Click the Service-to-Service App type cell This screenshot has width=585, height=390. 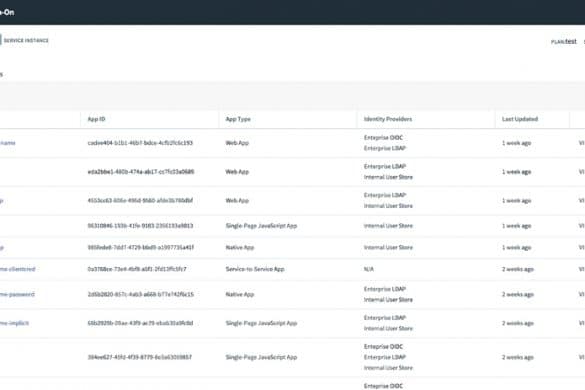(255, 269)
